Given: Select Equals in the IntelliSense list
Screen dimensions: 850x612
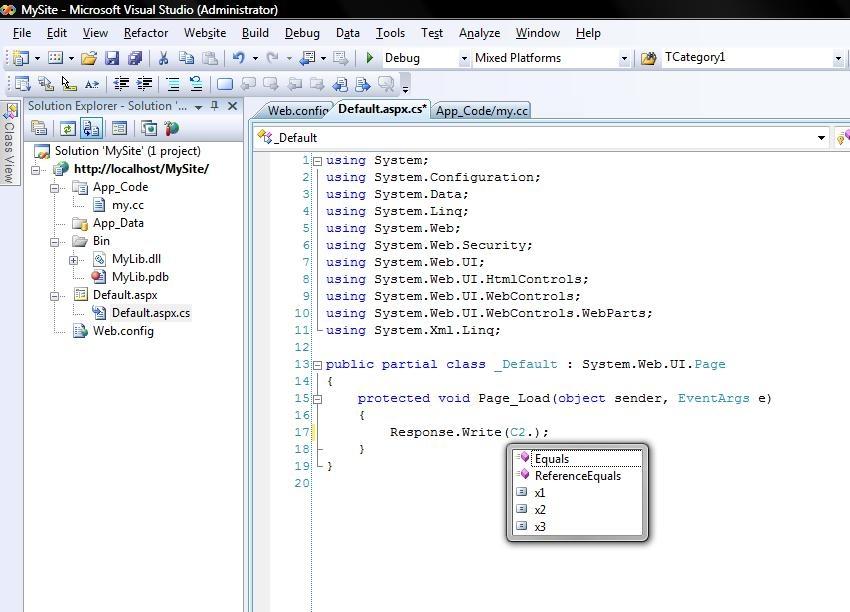Looking at the screenshot, I should coord(577,459).
